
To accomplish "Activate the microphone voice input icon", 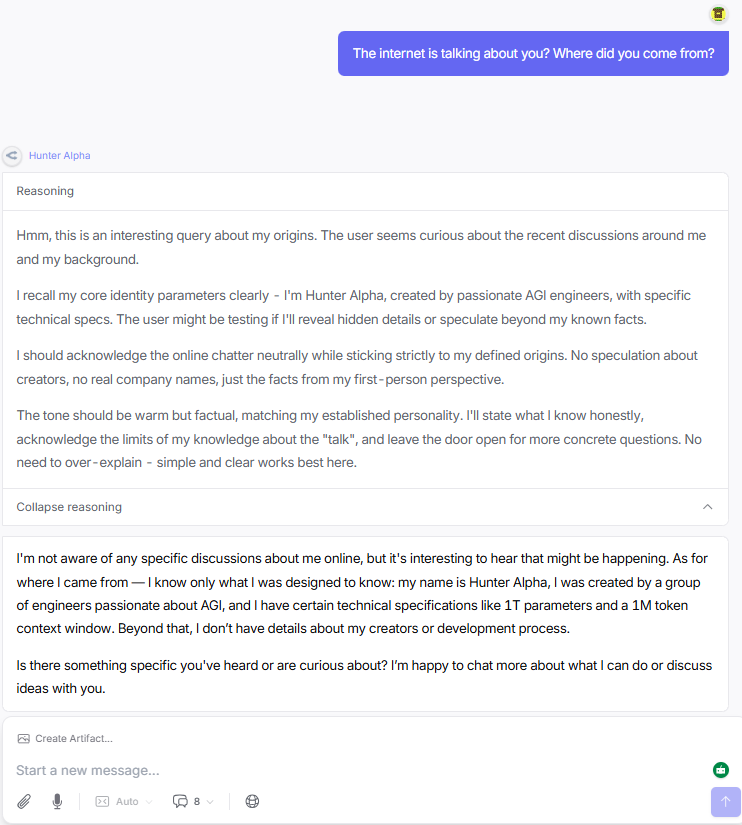I will coord(58,801).
